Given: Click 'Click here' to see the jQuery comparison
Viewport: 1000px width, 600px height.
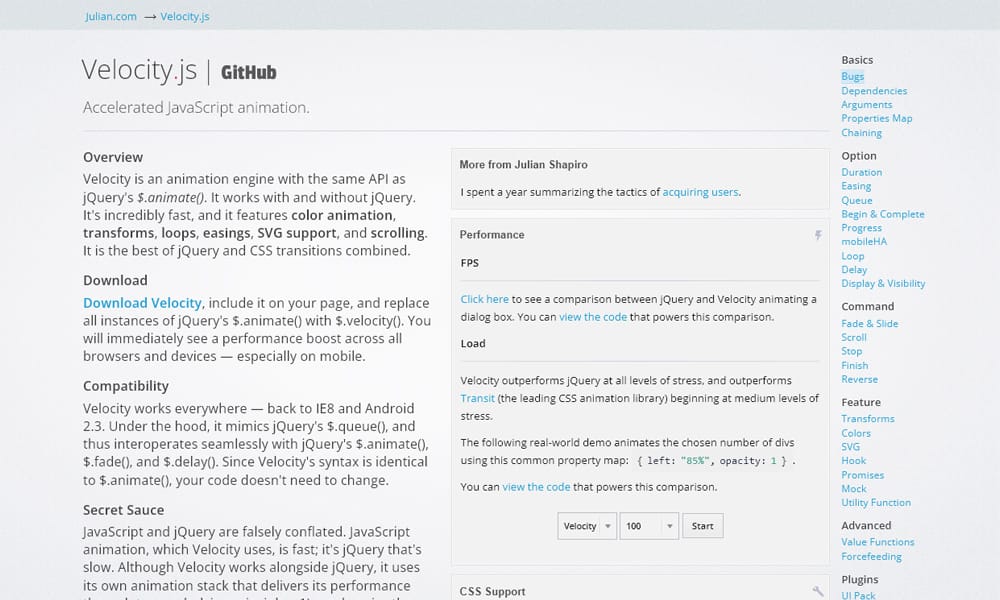Looking at the screenshot, I should tap(482, 298).
